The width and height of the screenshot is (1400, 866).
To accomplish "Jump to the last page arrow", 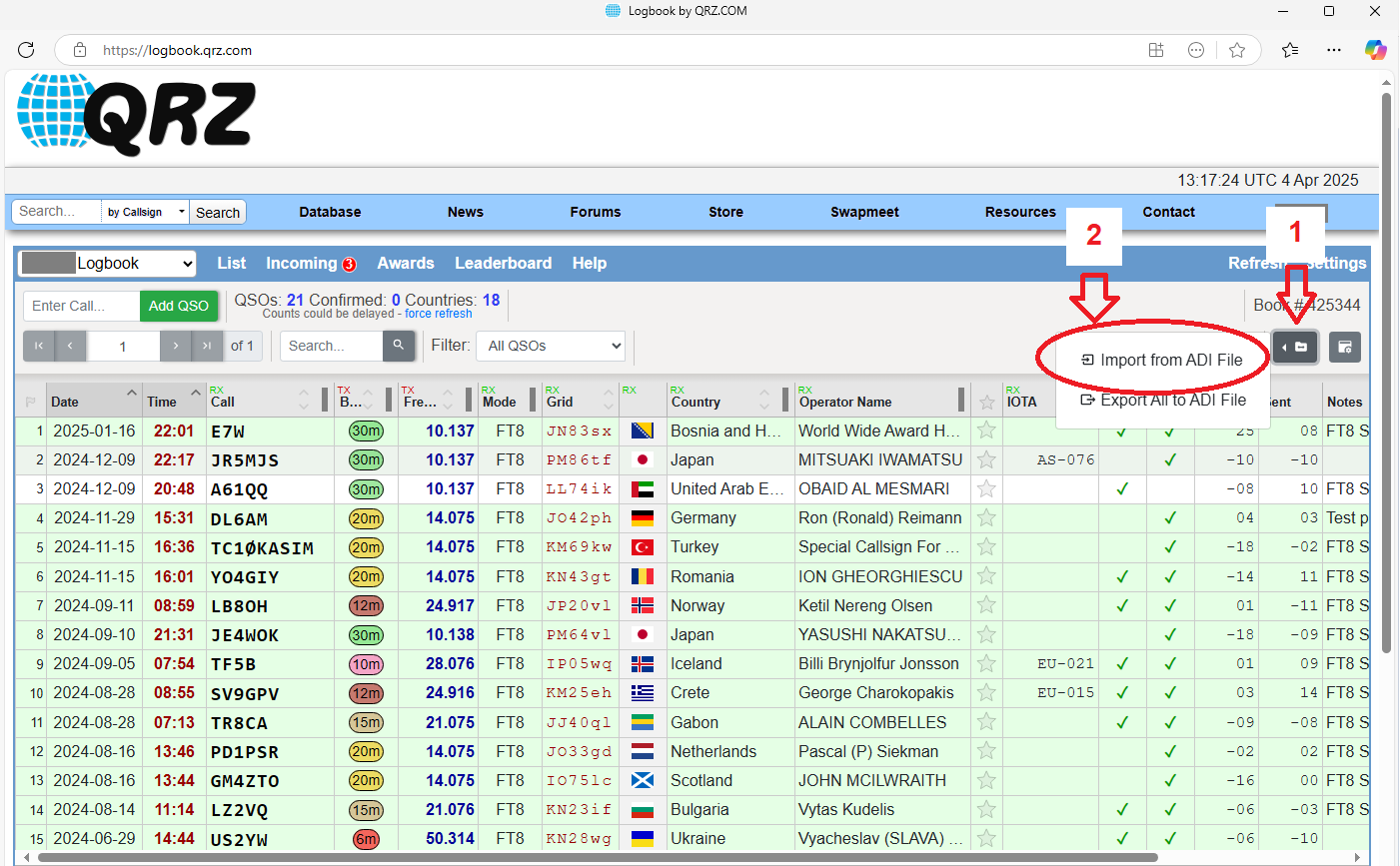I will click(207, 346).
